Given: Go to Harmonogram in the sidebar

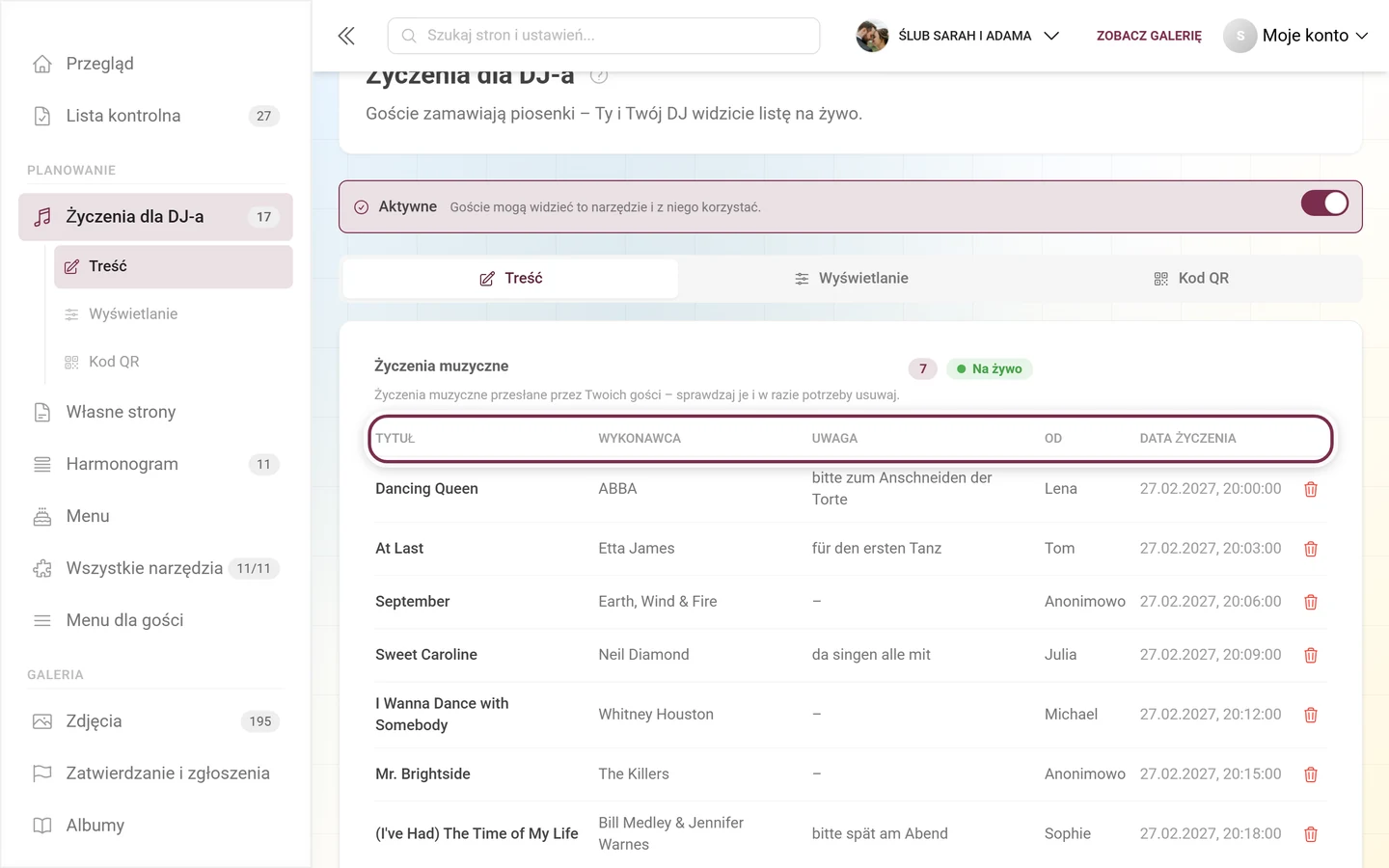Looking at the screenshot, I should click(155, 464).
